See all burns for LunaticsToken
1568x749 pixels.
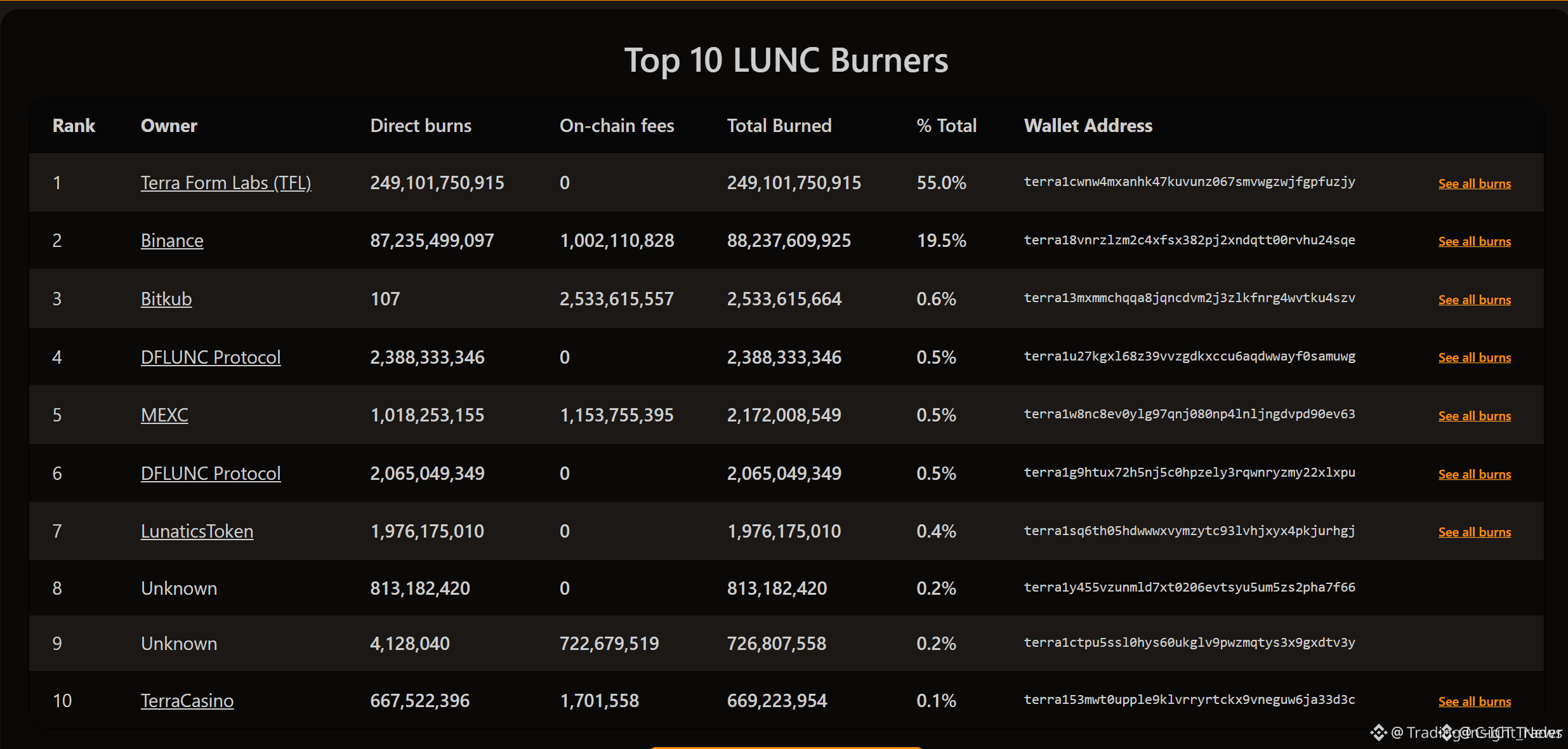[1475, 532]
